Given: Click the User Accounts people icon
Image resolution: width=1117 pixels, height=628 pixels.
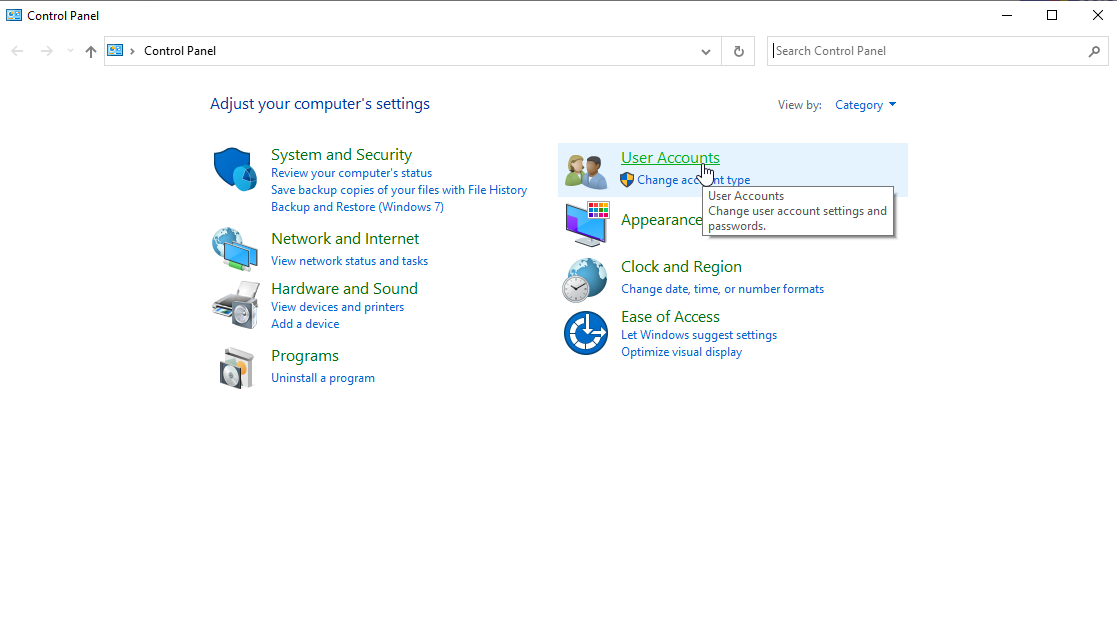Looking at the screenshot, I should coord(585,170).
